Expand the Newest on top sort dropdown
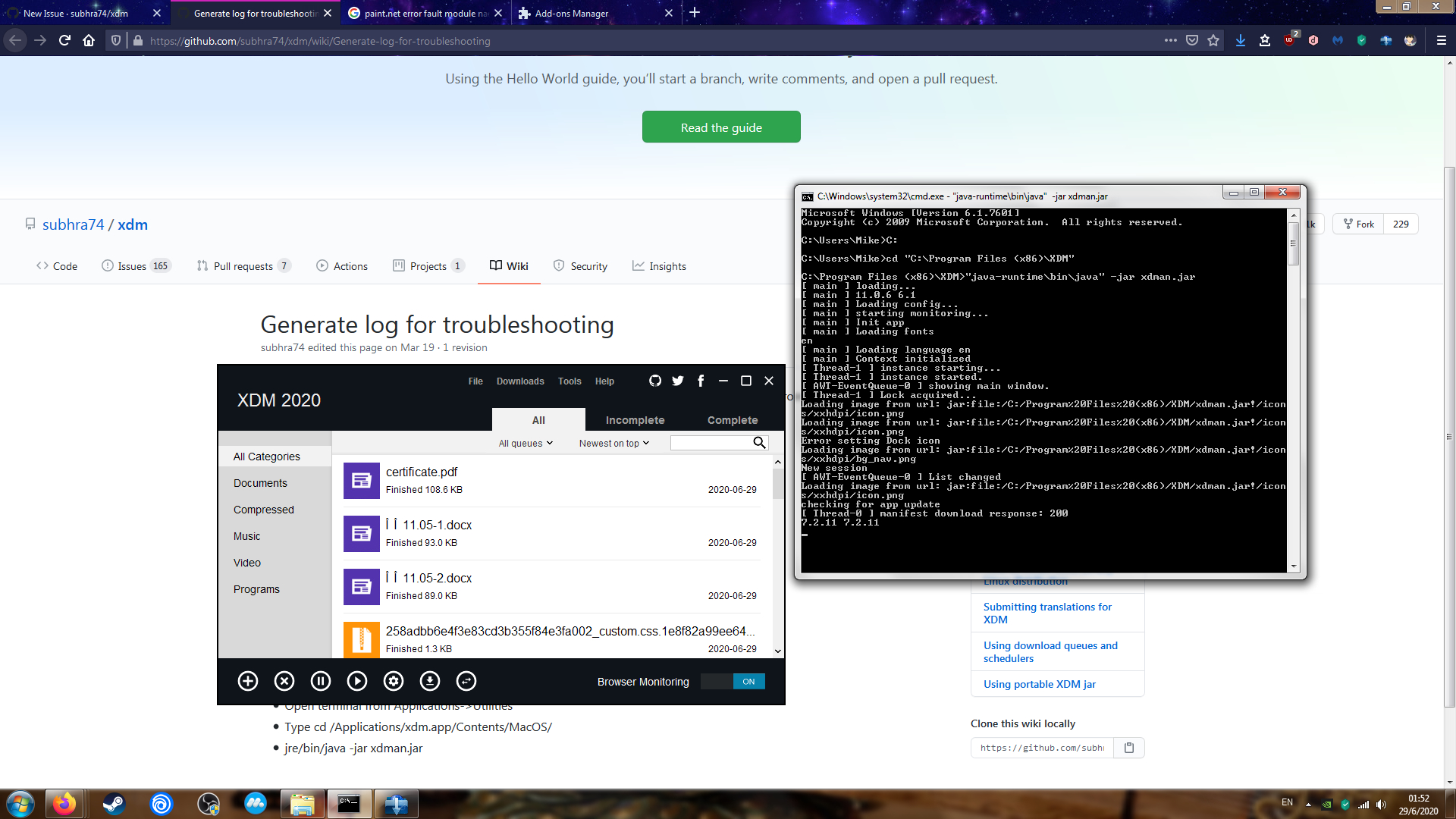Screen dimensions: 1456x819 pos(614,443)
